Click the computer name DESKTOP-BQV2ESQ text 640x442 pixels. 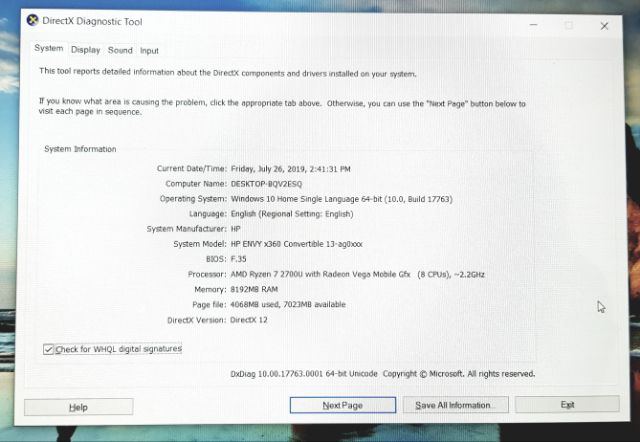pyautogui.click(x=266, y=184)
